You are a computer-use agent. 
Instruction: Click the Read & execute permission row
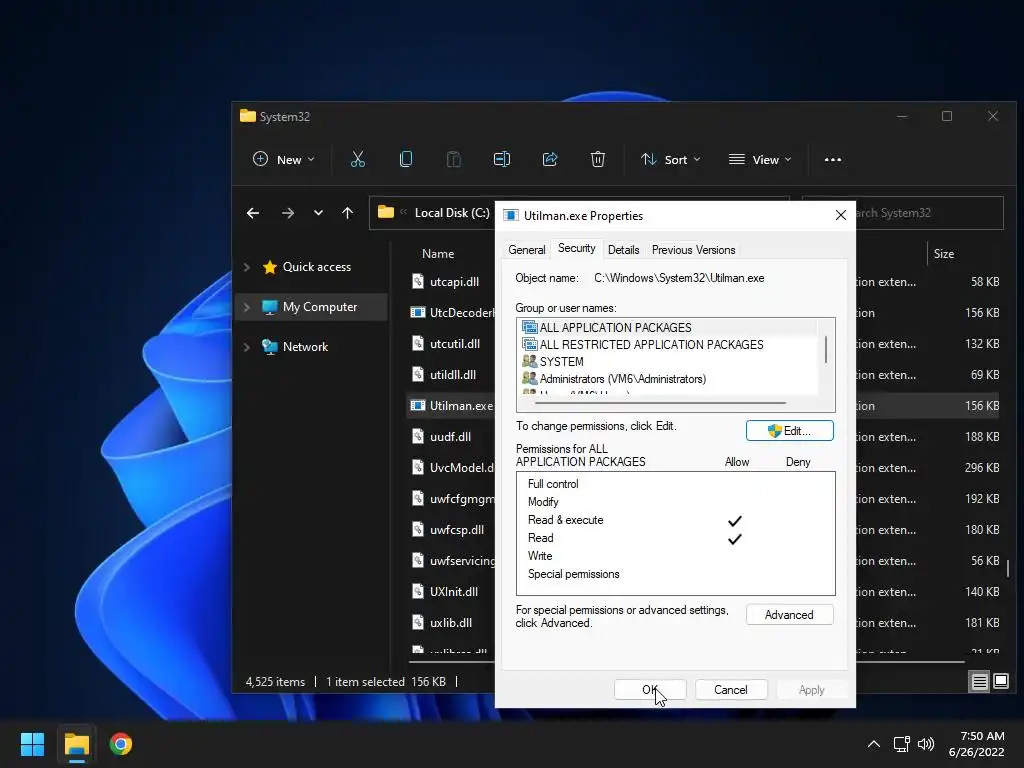(675, 520)
